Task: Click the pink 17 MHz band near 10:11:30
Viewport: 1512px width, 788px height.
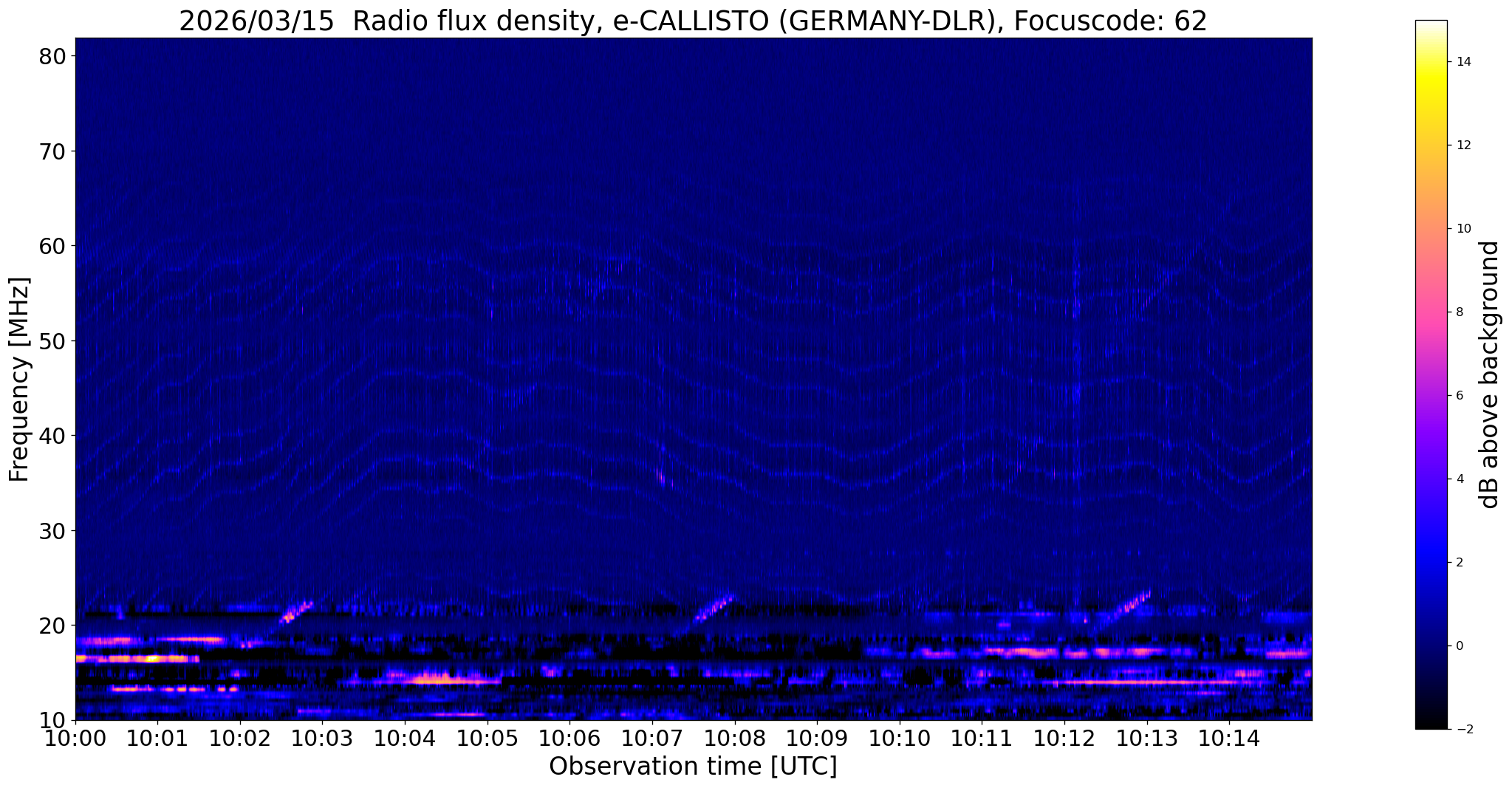Action: (x=1023, y=652)
